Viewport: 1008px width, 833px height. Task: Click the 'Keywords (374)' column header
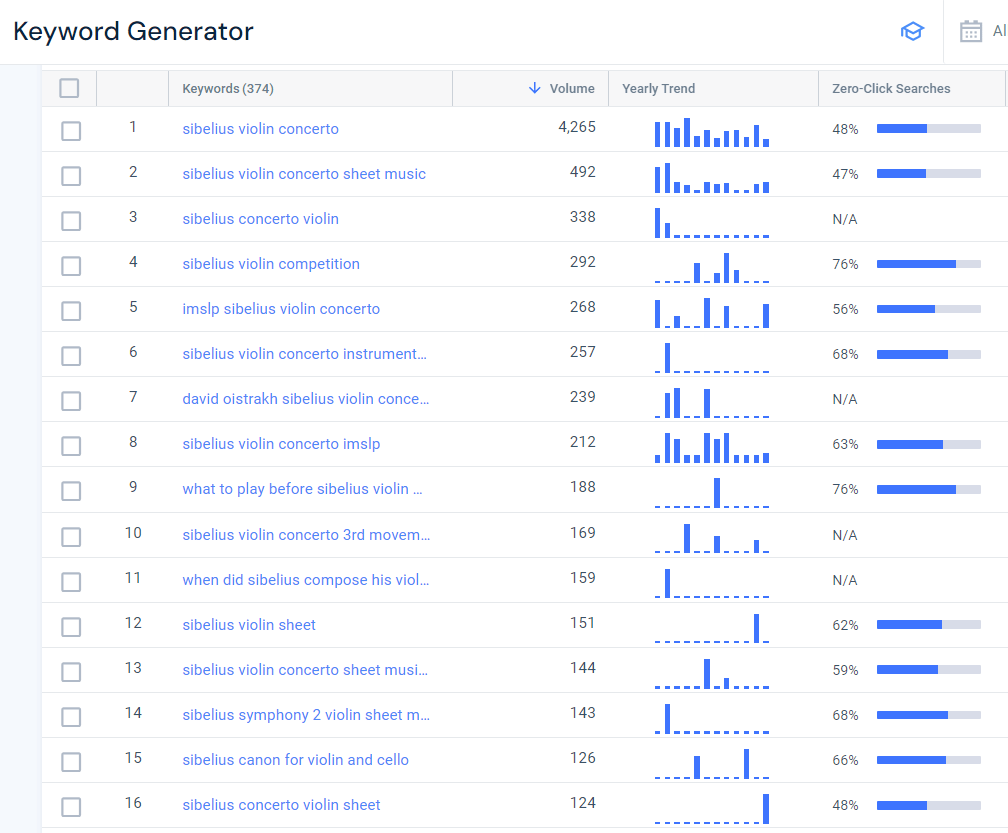(227, 88)
